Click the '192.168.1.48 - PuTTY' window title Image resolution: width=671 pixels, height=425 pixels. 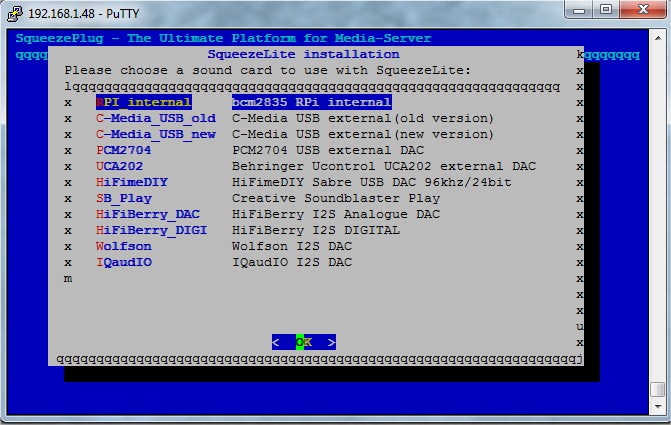pos(84,14)
